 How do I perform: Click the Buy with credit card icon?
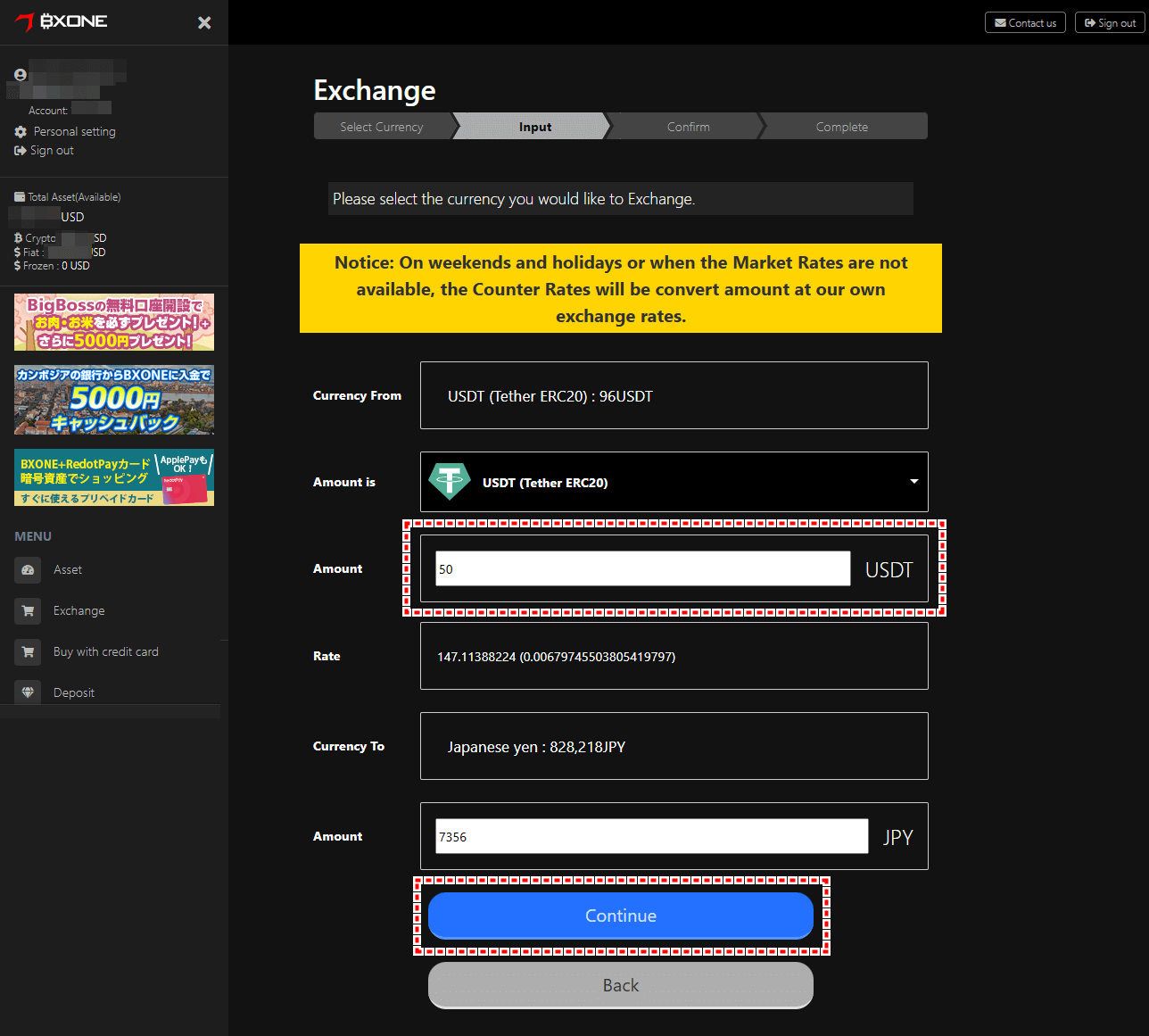28,651
